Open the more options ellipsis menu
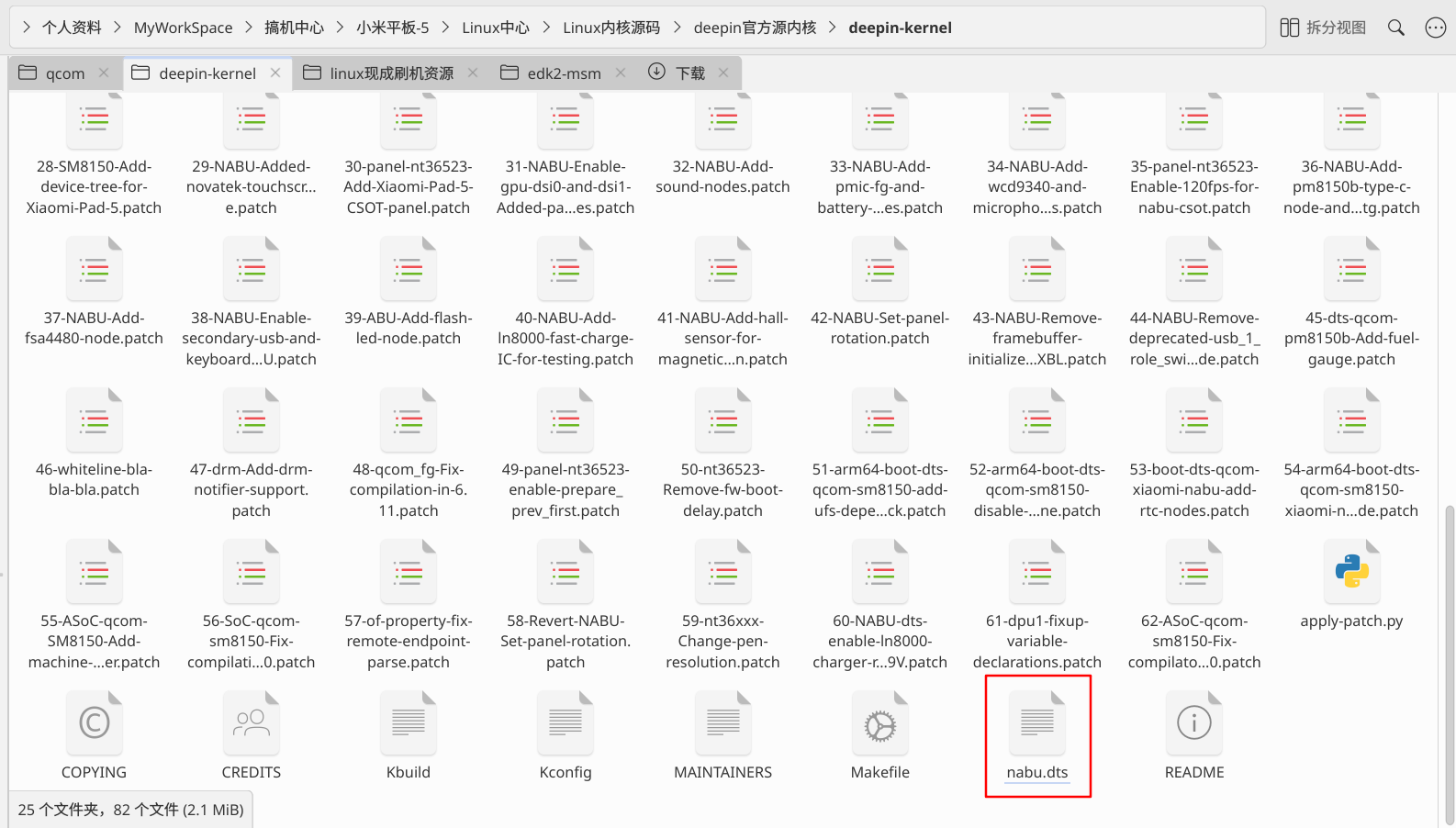Screen dimensions: 1456x828 coord(1436,28)
